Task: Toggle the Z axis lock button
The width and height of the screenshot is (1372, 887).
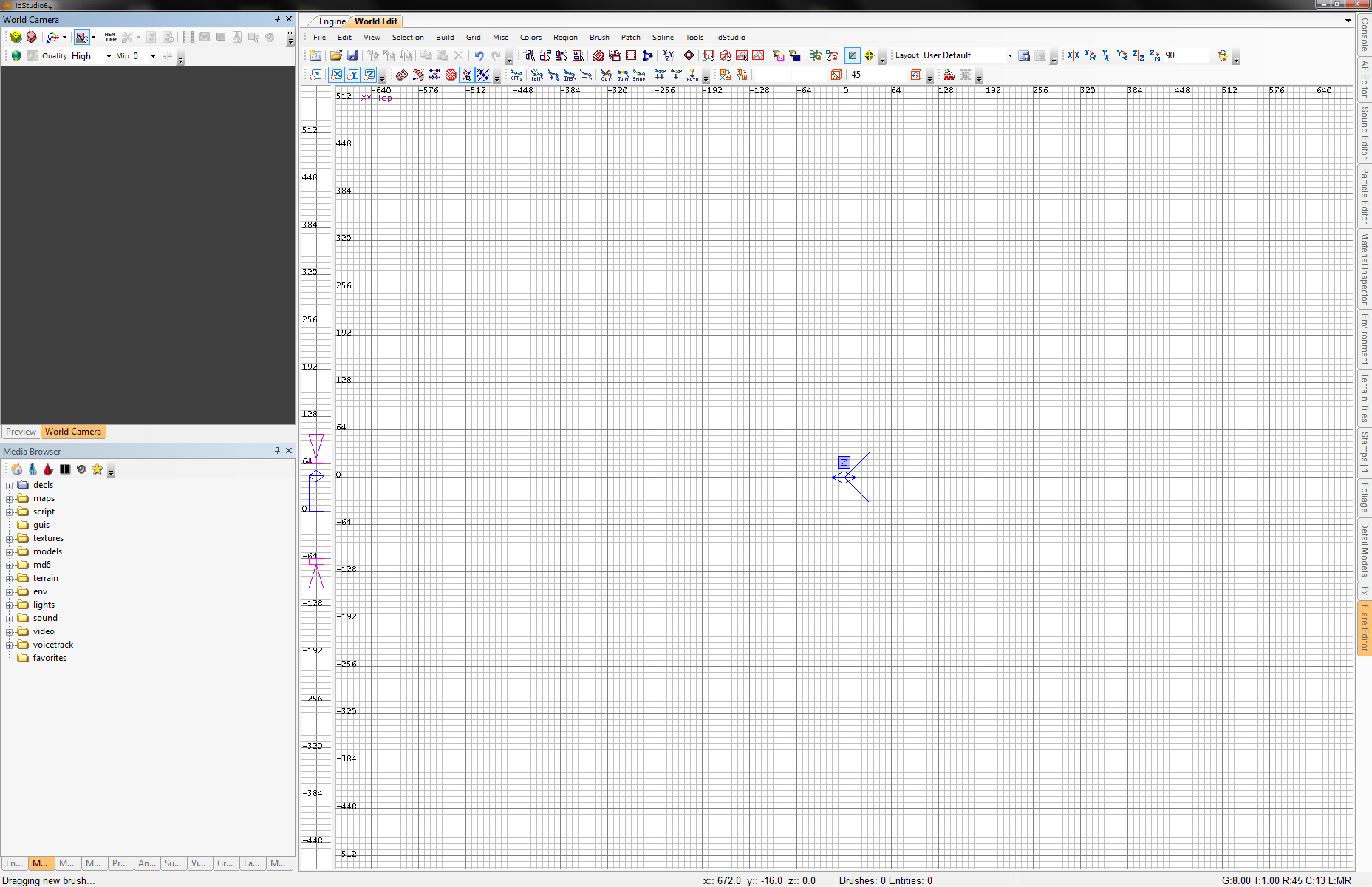Action: click(369, 75)
